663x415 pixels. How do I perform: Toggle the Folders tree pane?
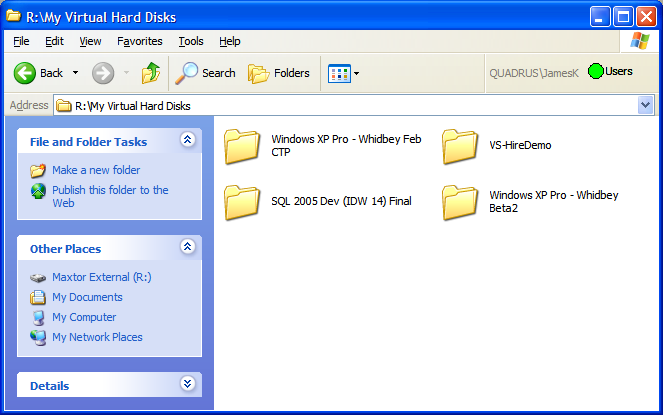(x=279, y=73)
